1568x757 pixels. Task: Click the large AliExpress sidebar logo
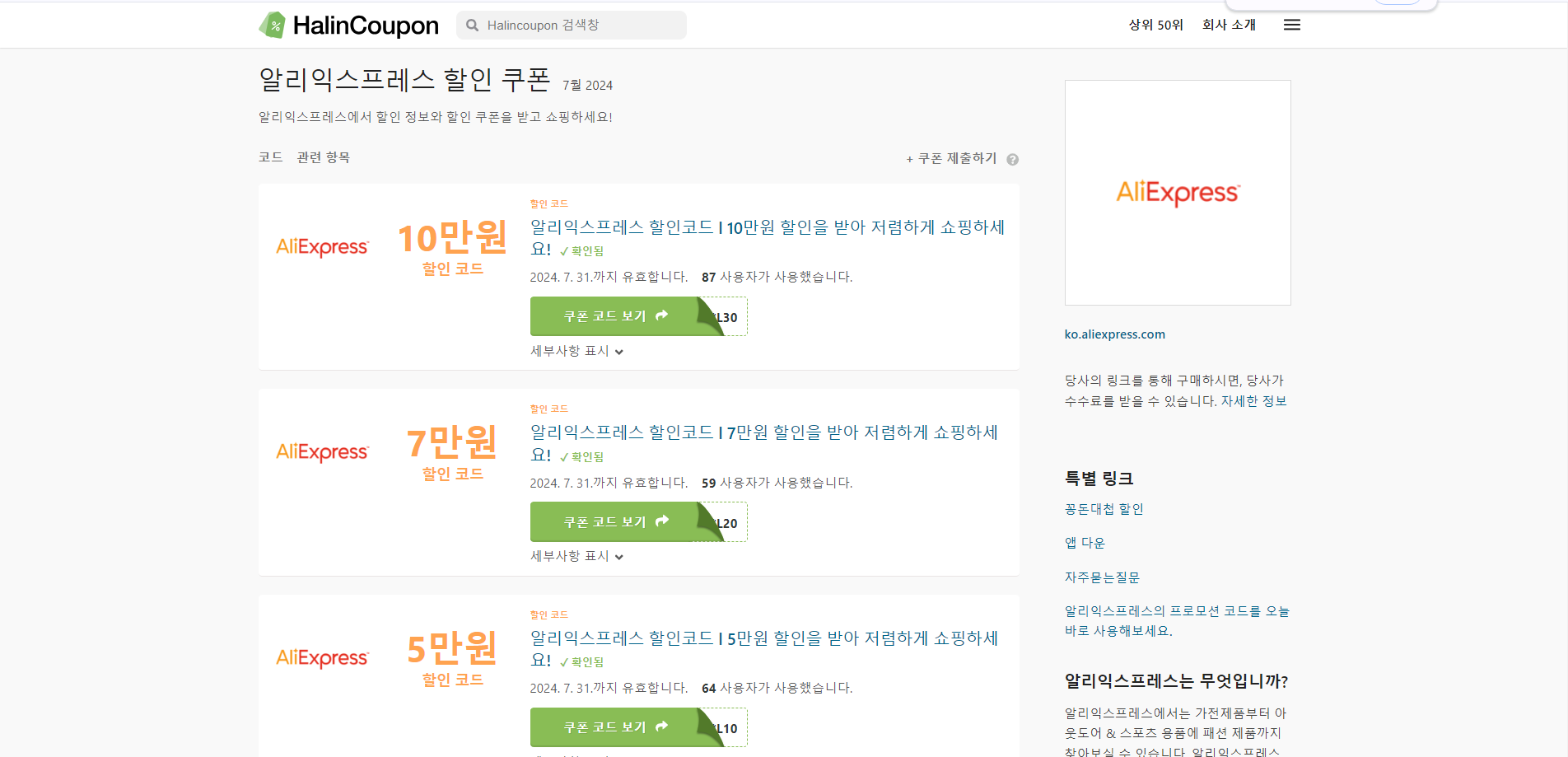1178,193
